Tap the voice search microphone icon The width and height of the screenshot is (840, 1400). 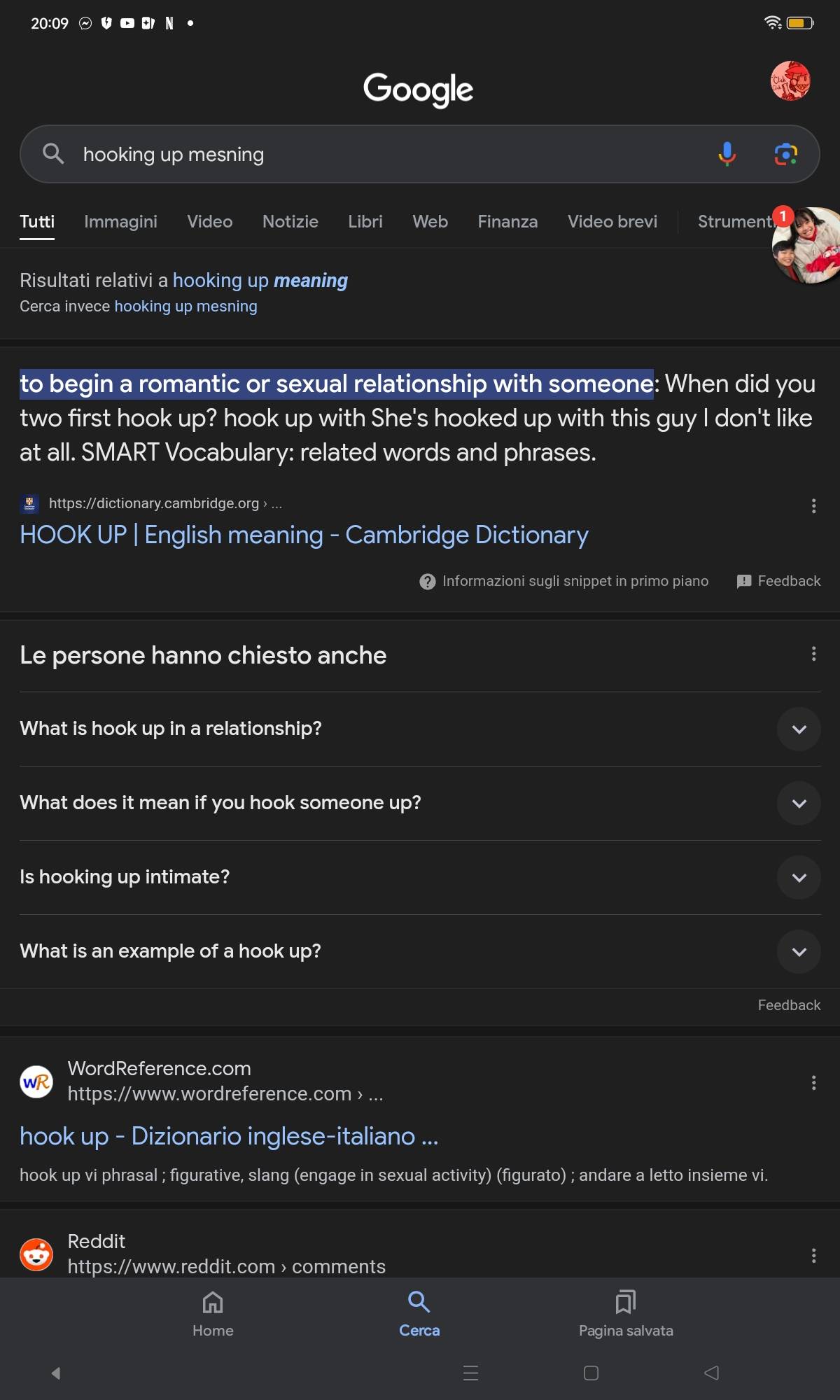(x=727, y=154)
